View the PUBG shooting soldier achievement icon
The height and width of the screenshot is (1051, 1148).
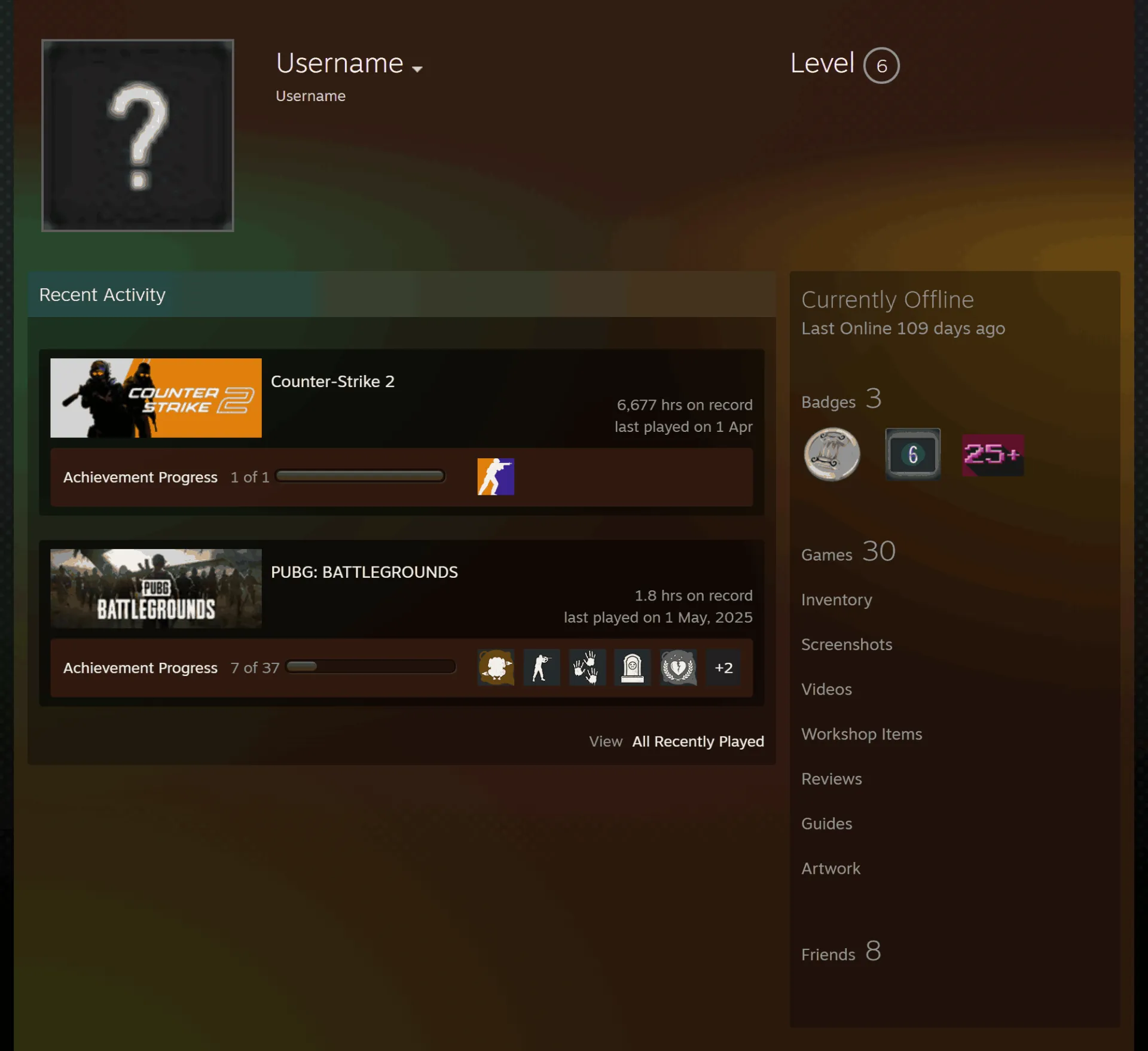click(542, 668)
